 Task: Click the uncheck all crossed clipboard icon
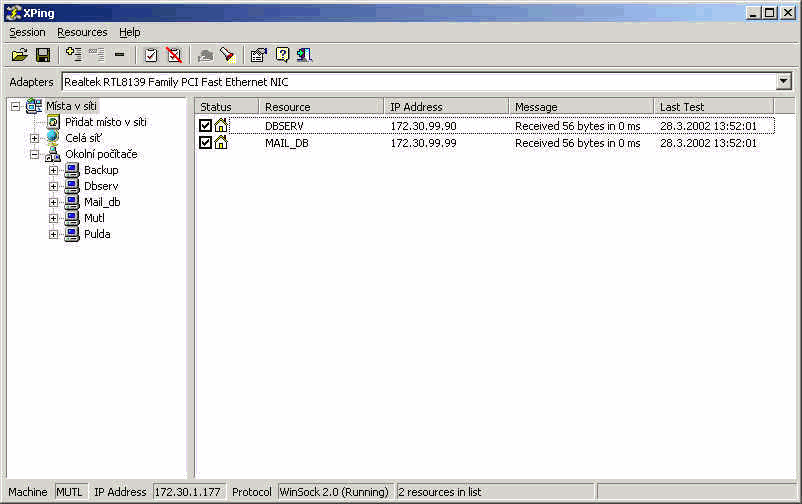[x=174, y=55]
